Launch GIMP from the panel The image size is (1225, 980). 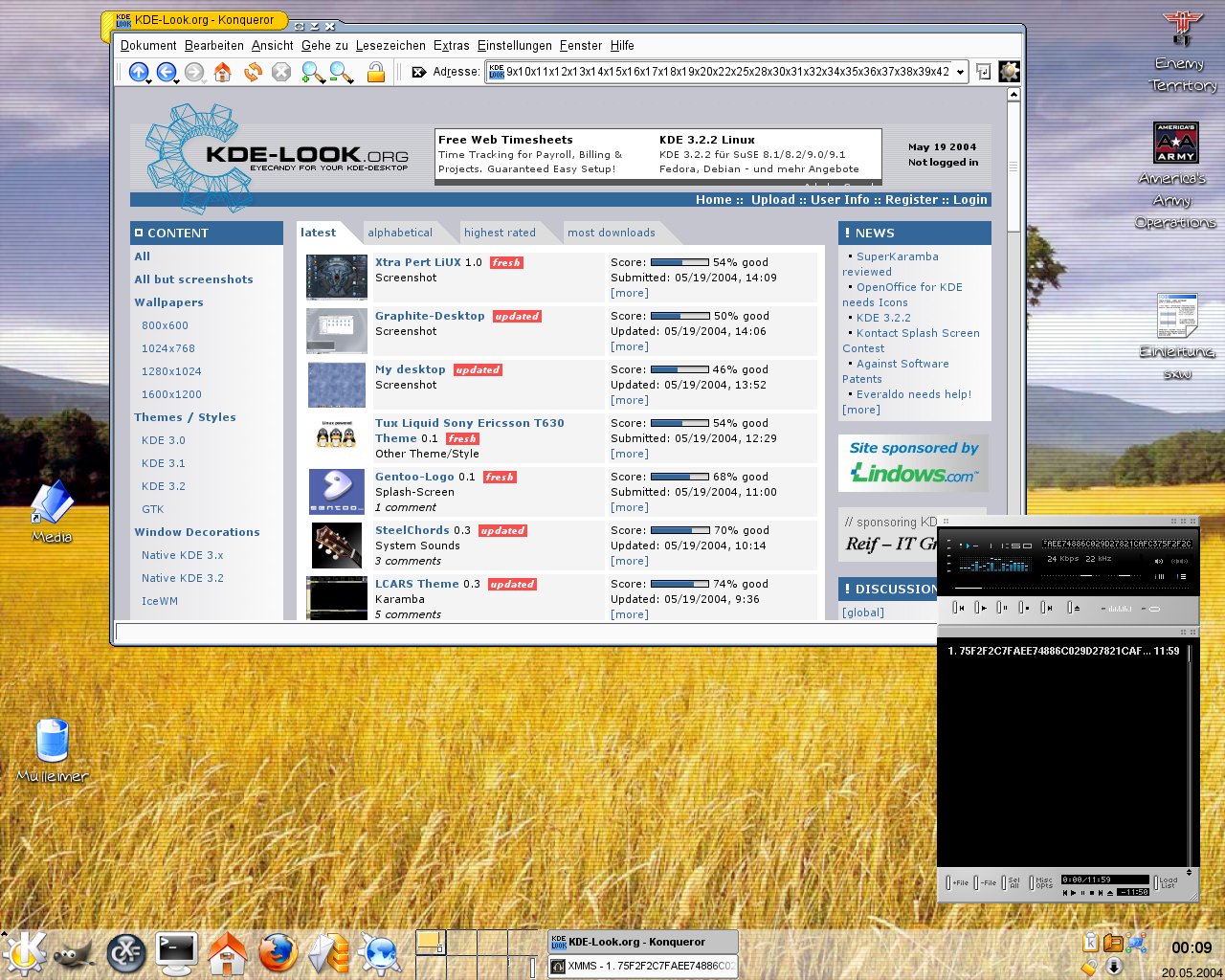(x=74, y=953)
